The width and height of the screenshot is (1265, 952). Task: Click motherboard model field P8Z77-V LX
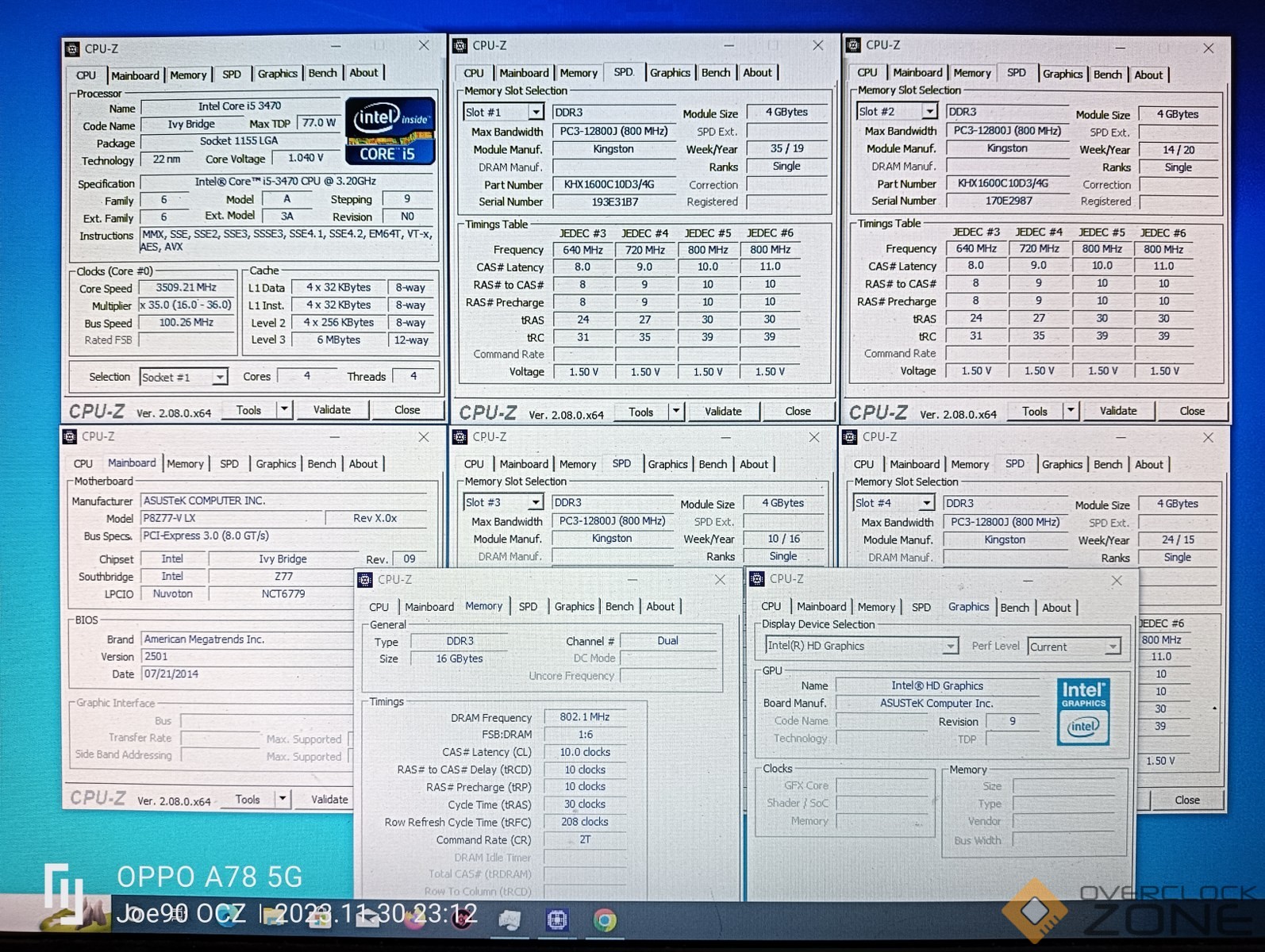[x=232, y=518]
